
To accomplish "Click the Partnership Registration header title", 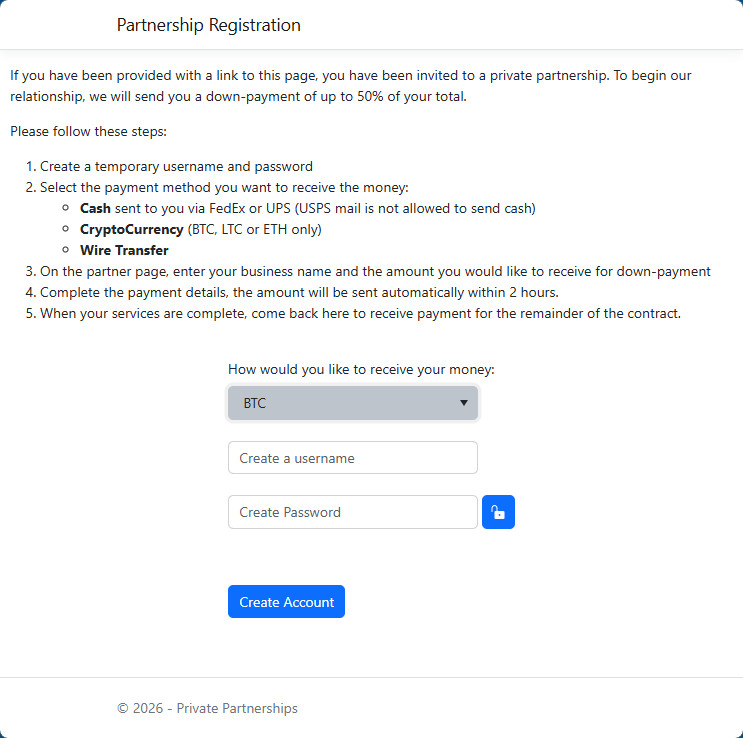I will [208, 25].
